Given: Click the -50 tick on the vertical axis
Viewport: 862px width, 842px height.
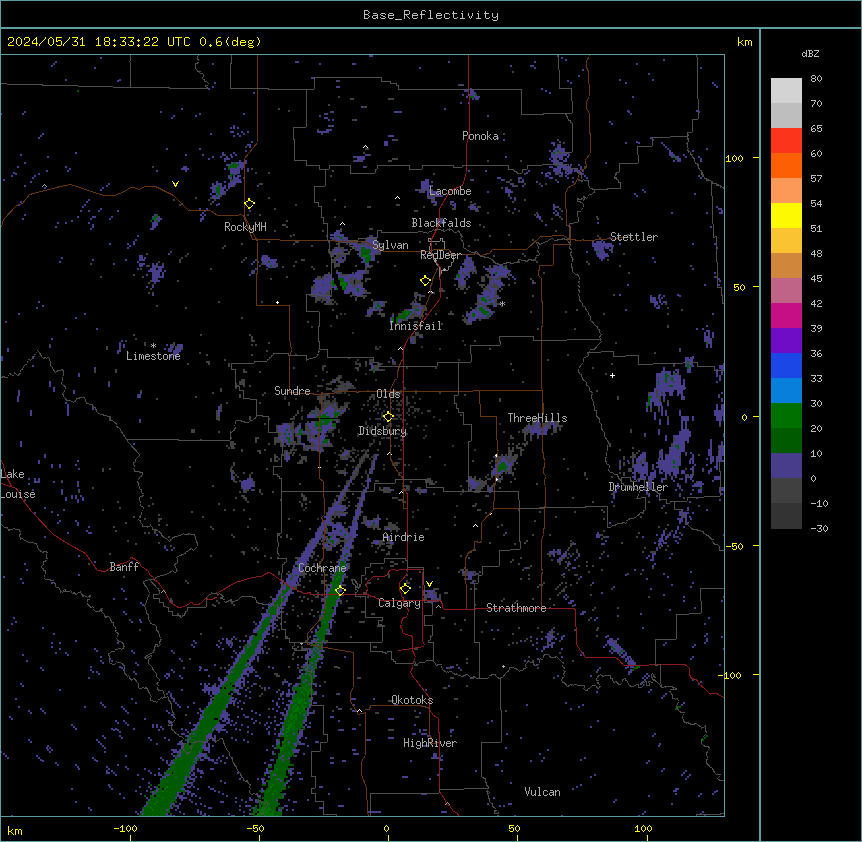Looking at the screenshot, I should pos(734,546).
